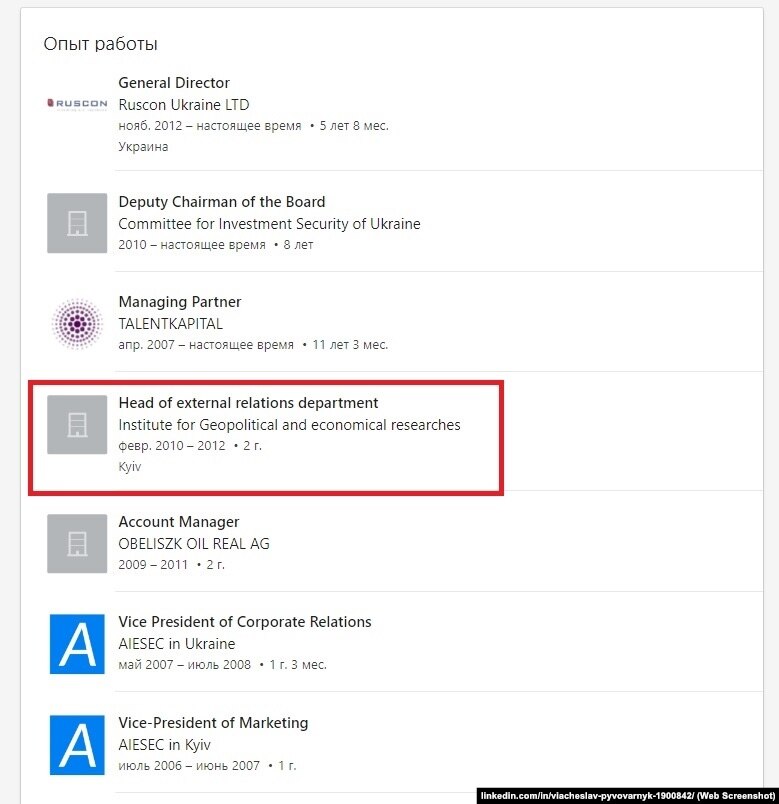Open Vice President of Corporate Relations entry
The height and width of the screenshot is (804, 779).
tap(245, 621)
